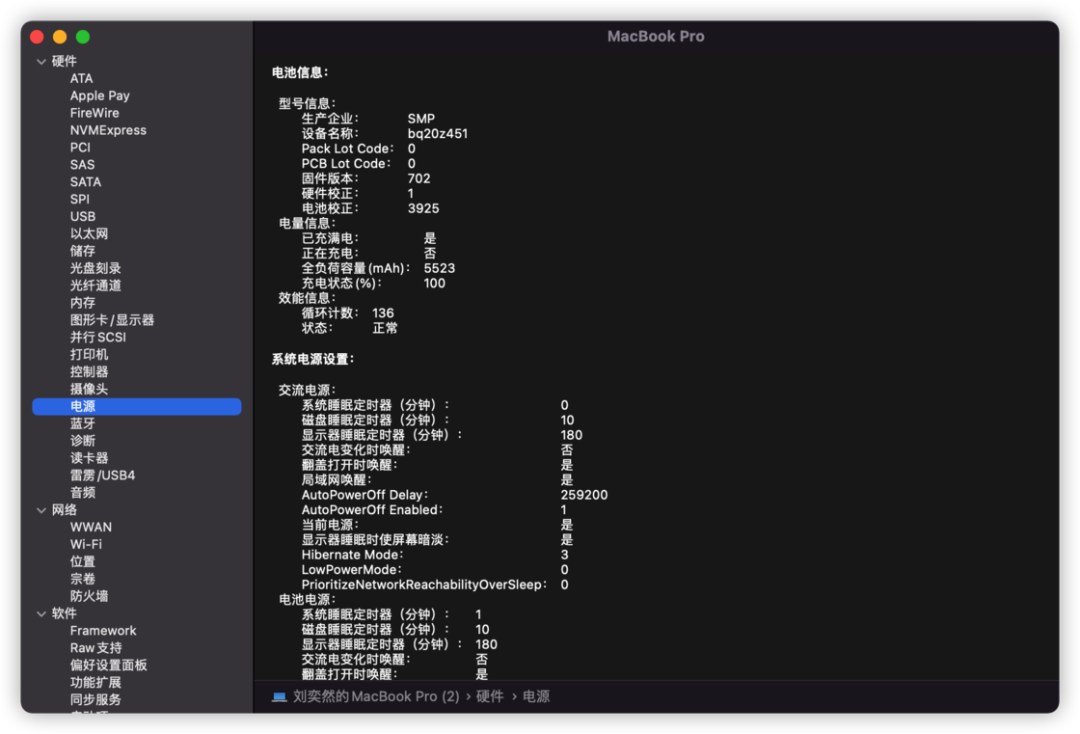Viewport: 1080px width, 734px height.
Task: Select WWAN under 网络
Action: [x=90, y=527]
